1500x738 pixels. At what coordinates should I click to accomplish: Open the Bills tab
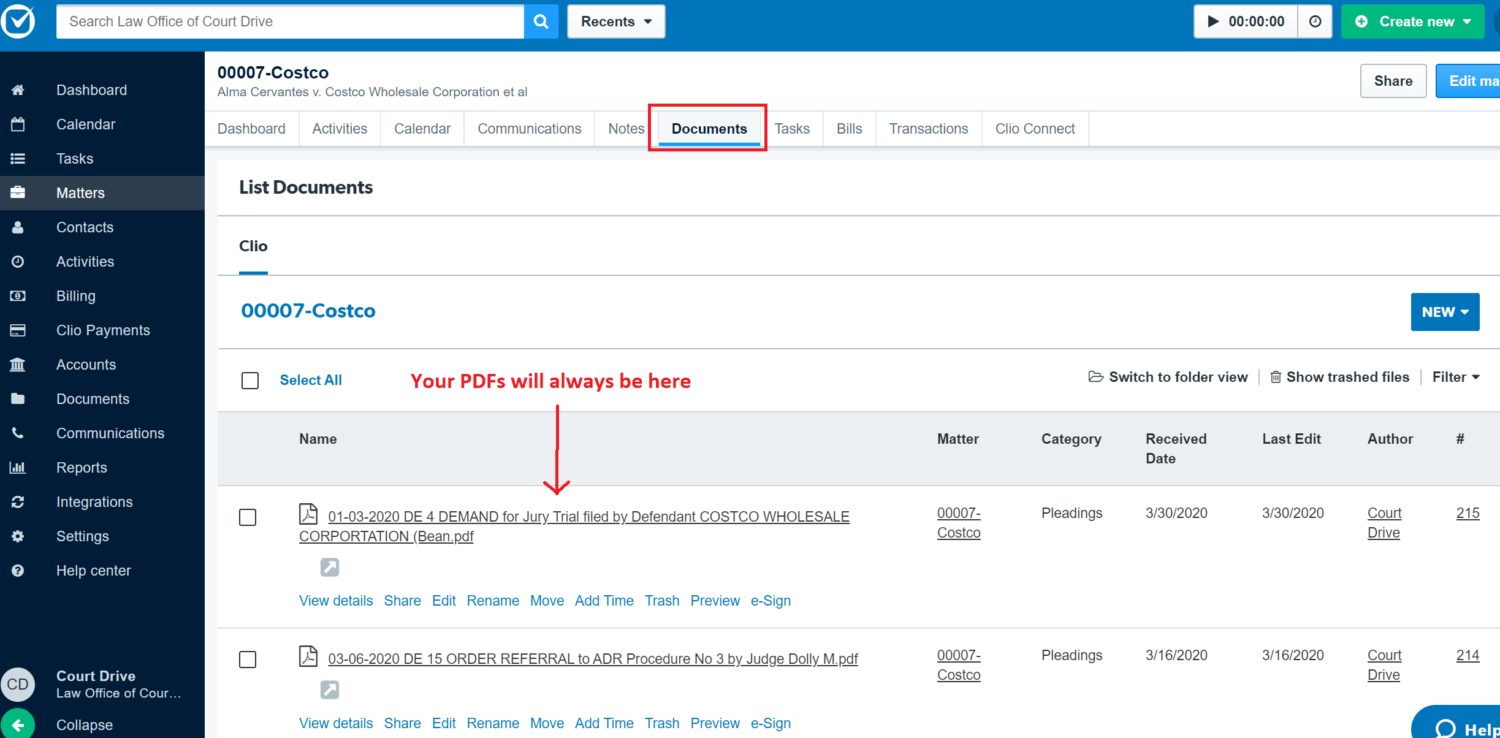(x=848, y=128)
